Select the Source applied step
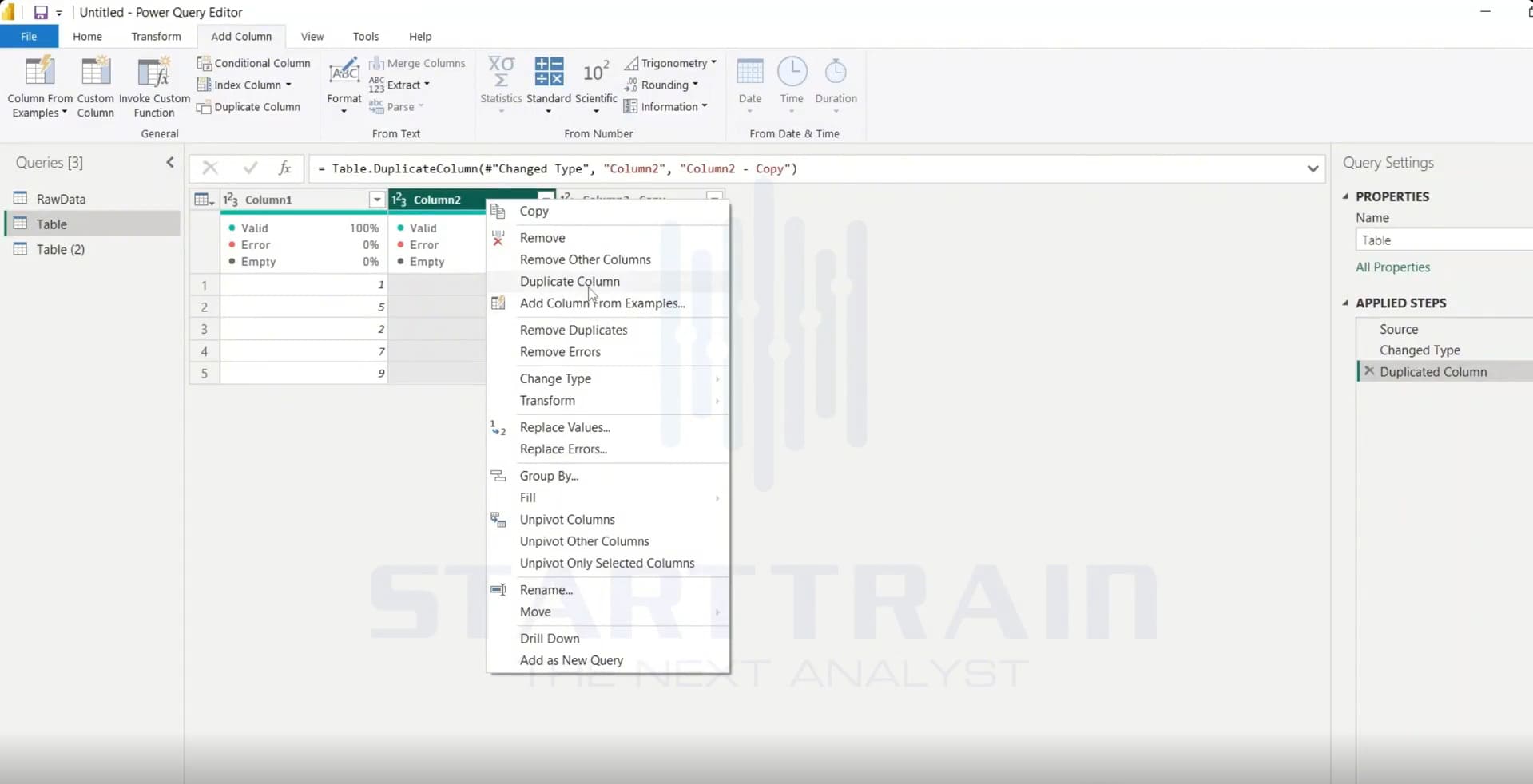 tap(1399, 329)
